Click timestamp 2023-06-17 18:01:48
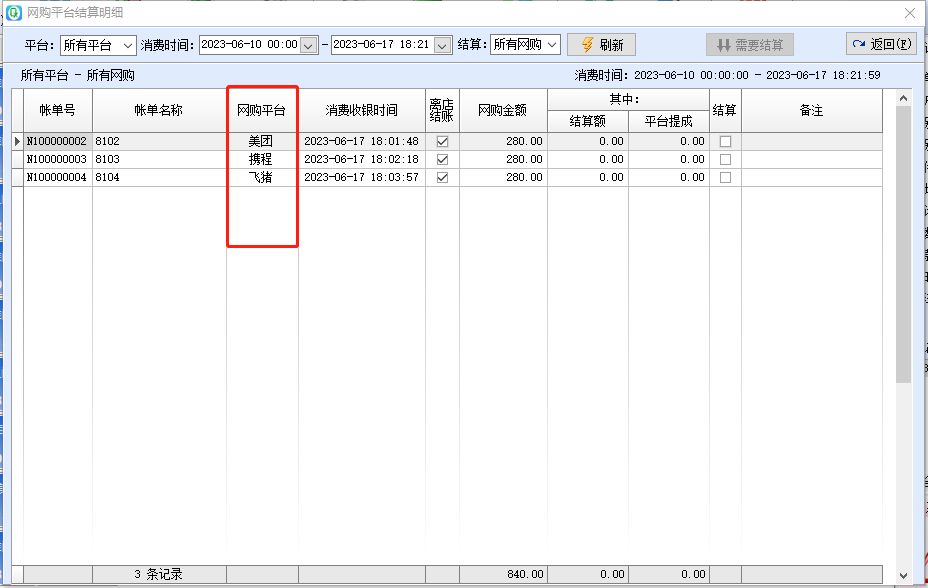Image resolution: width=928 pixels, height=588 pixels. click(x=361, y=141)
